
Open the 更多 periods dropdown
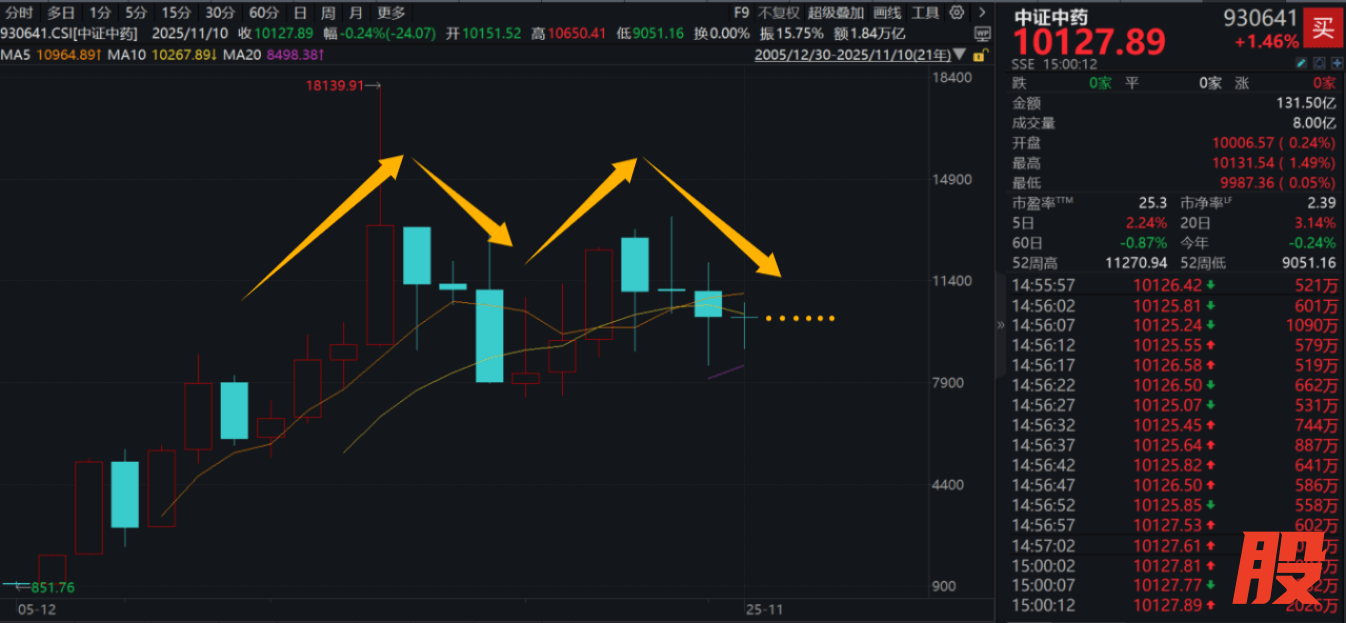pos(391,13)
